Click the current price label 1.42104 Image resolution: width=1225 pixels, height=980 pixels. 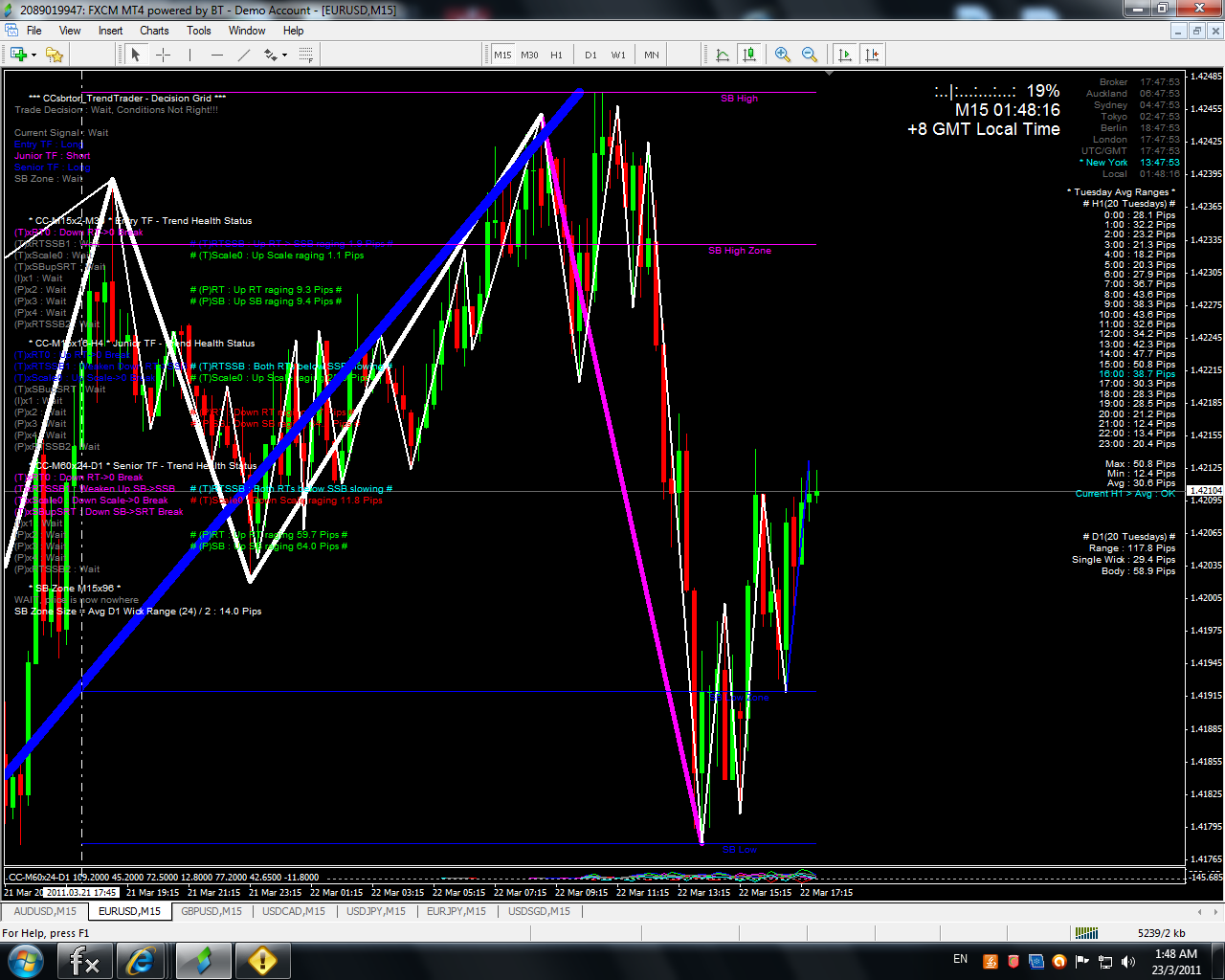[x=1205, y=491]
